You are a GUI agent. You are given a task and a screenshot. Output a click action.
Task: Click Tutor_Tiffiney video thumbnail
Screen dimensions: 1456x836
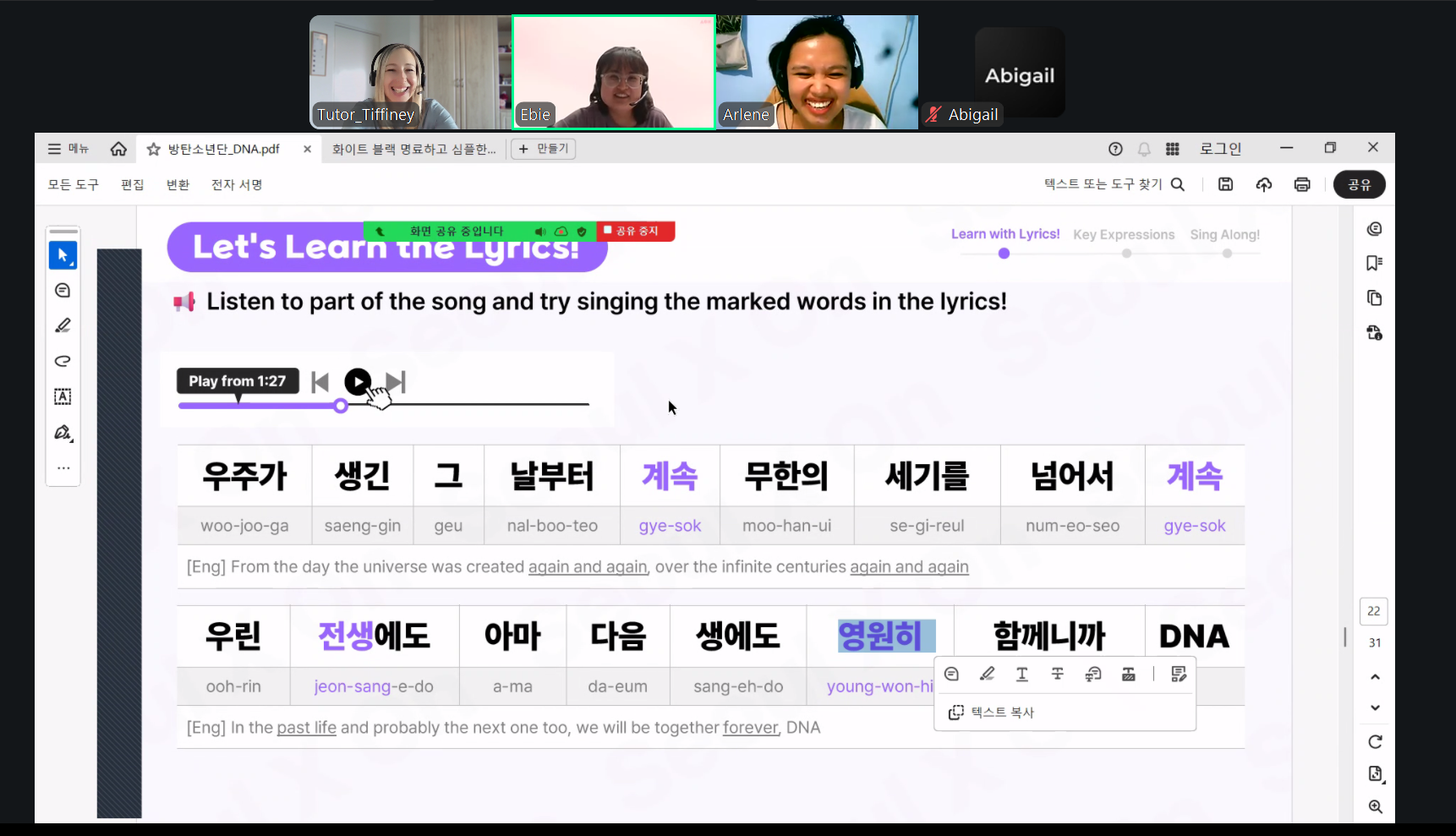(x=411, y=72)
